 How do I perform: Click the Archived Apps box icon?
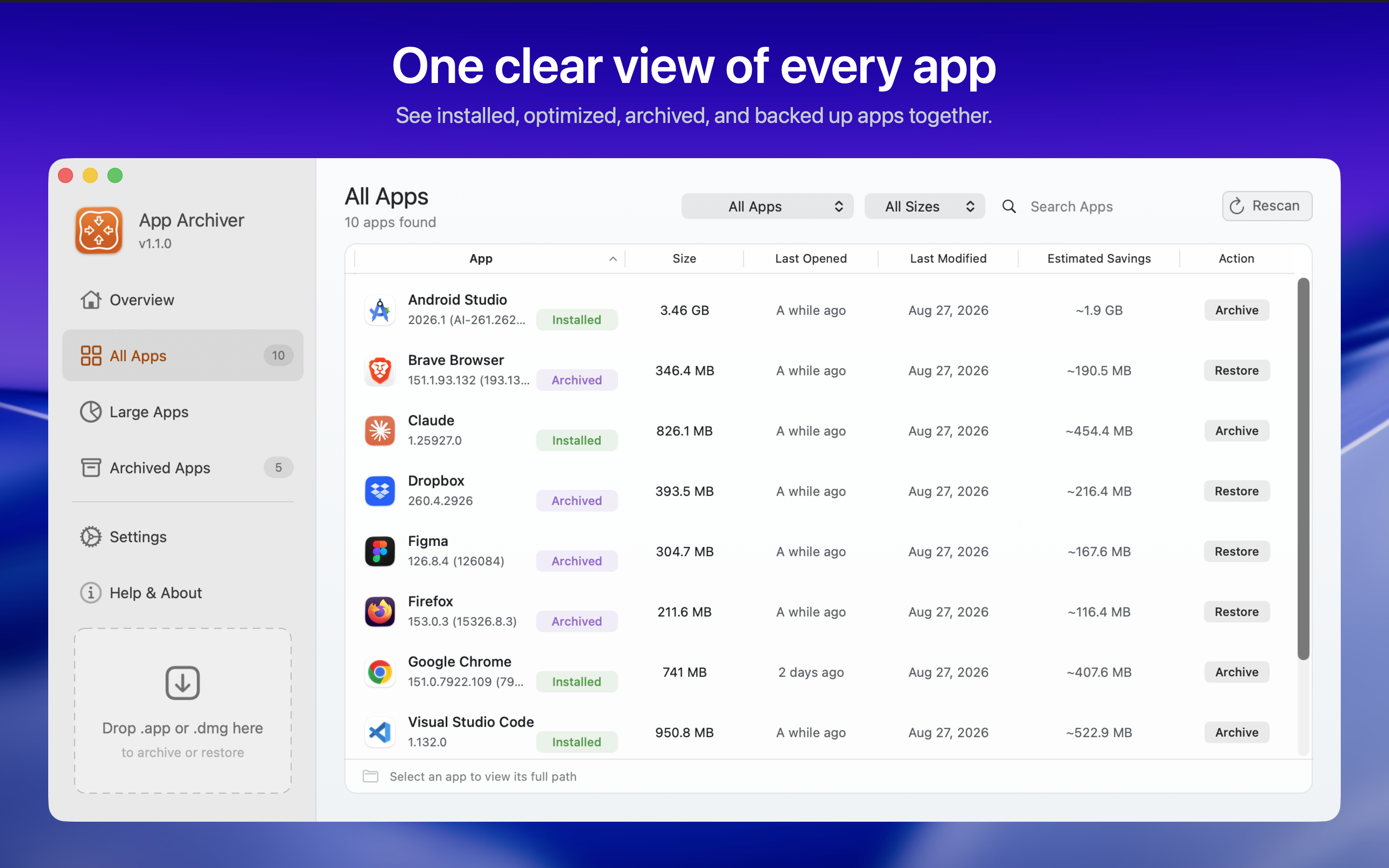pyautogui.click(x=91, y=467)
